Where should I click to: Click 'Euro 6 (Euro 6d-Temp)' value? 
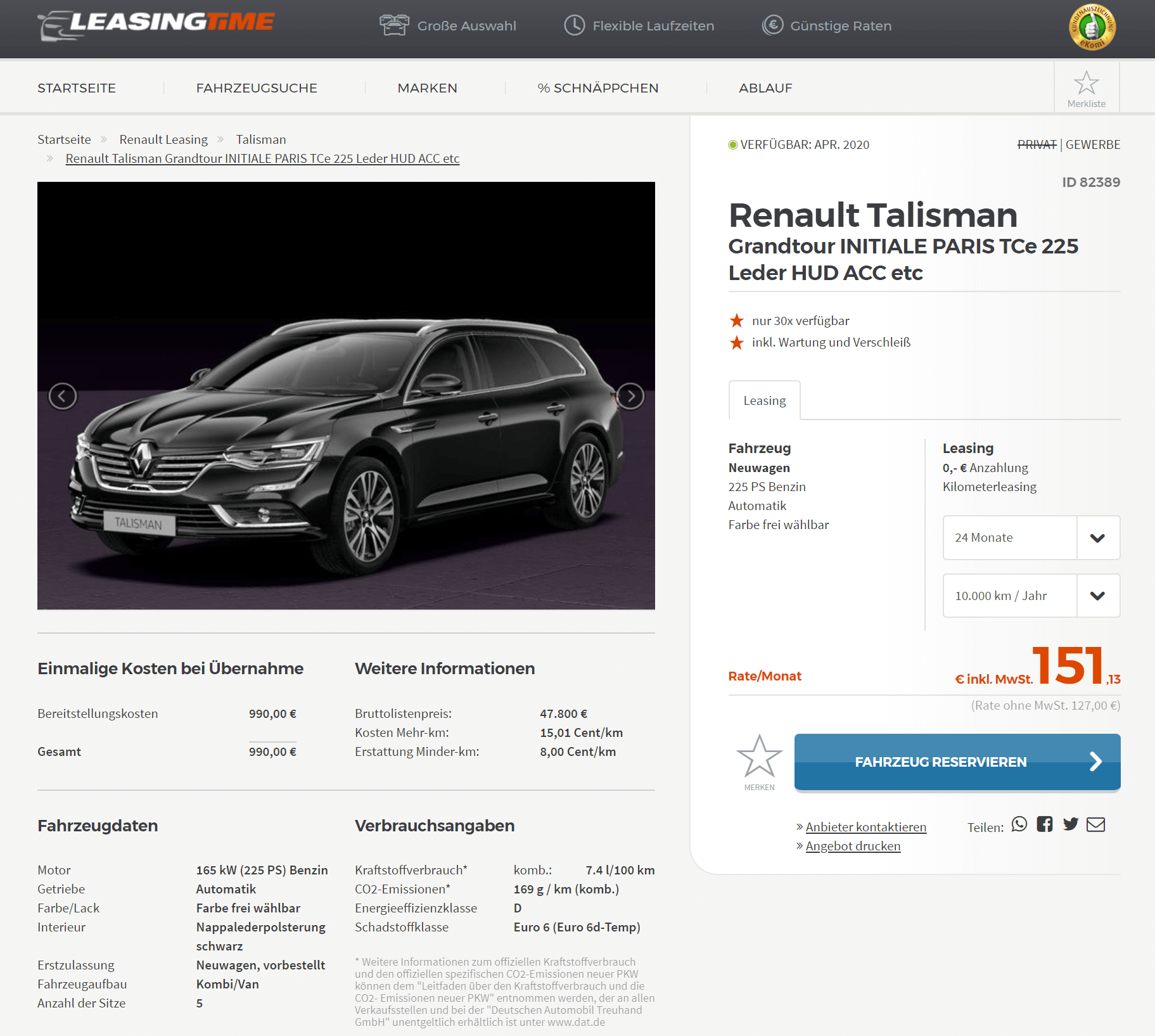tap(577, 927)
